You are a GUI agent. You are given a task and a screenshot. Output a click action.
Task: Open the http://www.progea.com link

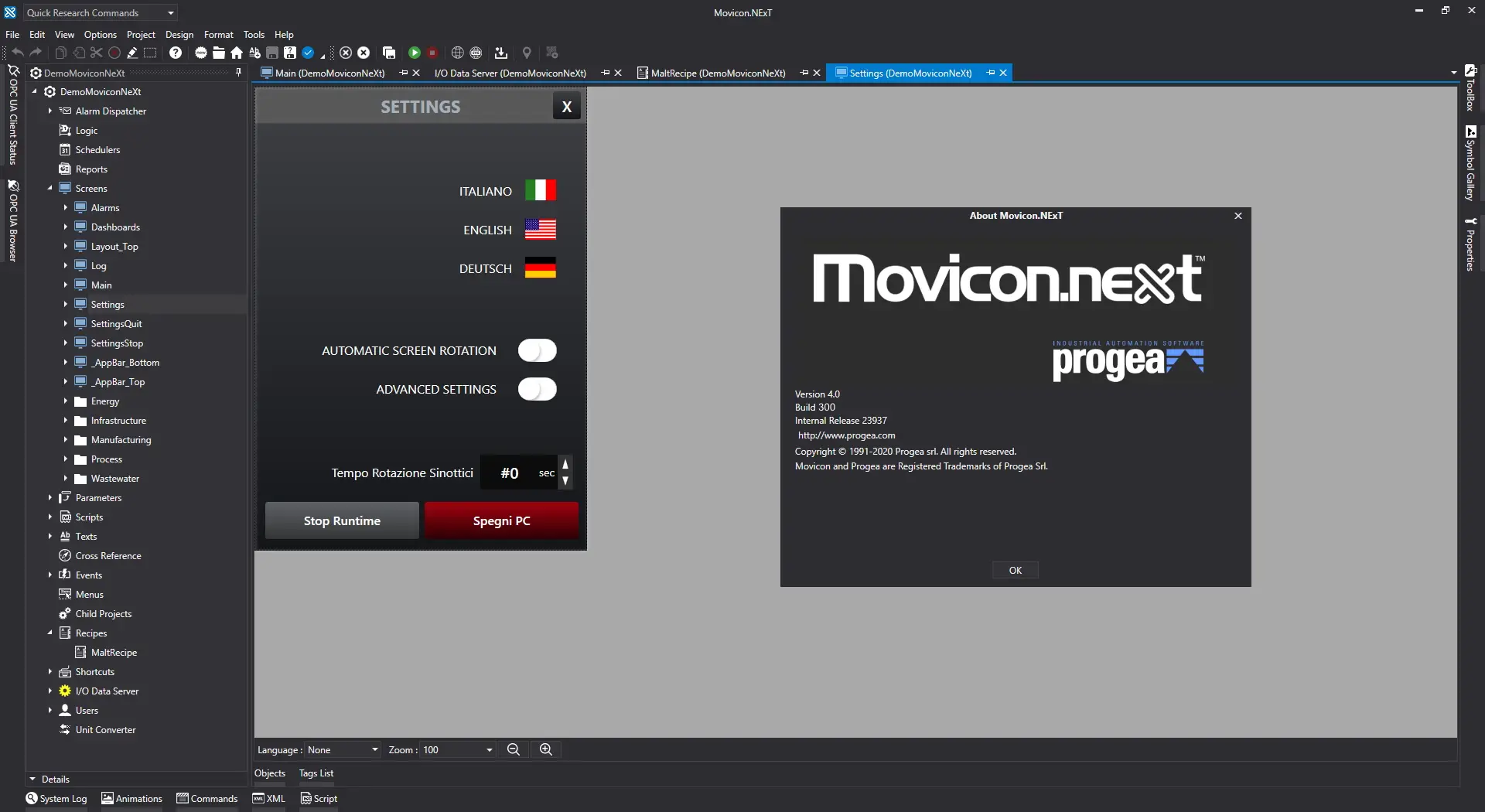point(847,435)
